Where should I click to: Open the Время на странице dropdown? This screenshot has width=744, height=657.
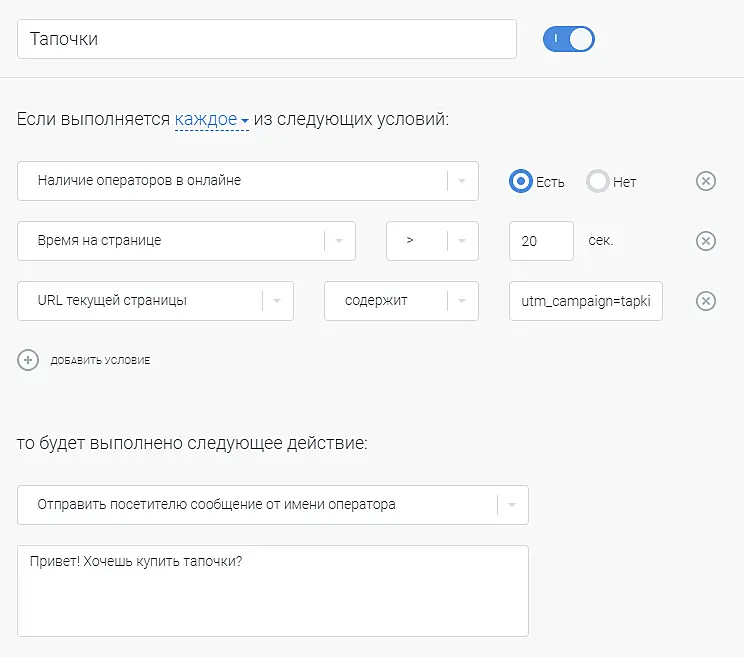339,241
